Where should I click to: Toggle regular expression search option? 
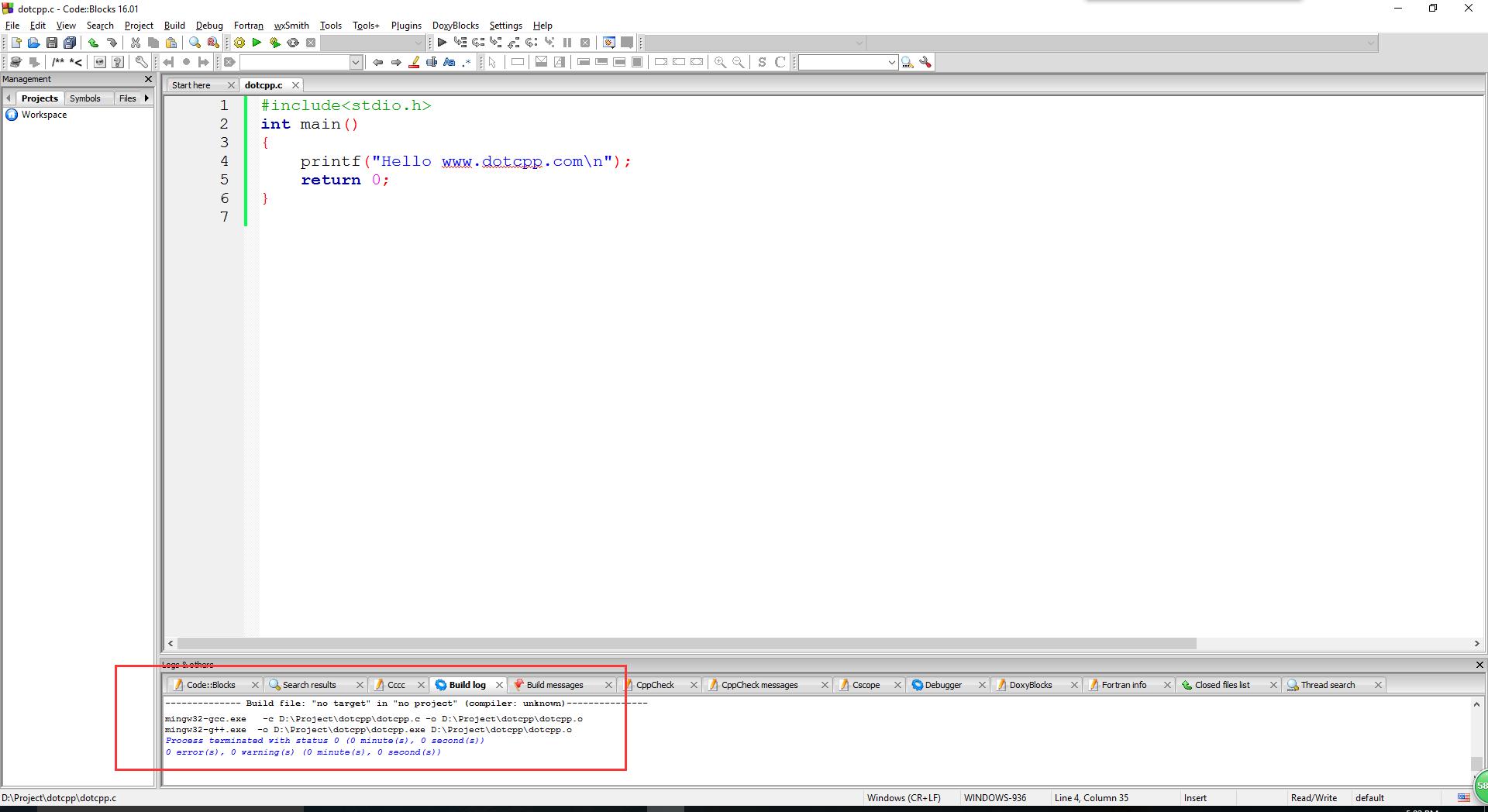pos(467,62)
